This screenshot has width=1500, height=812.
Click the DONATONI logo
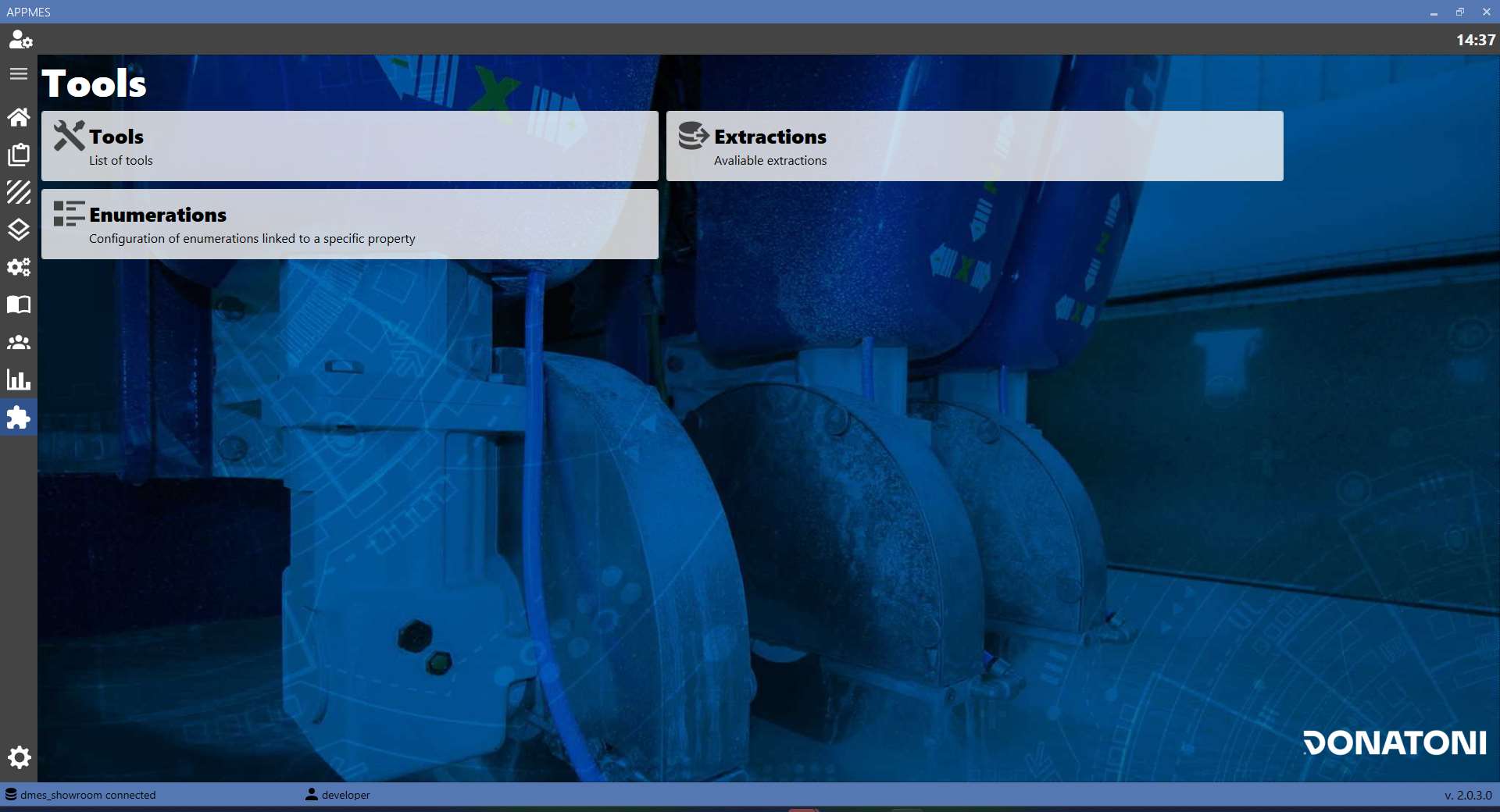click(x=1395, y=743)
